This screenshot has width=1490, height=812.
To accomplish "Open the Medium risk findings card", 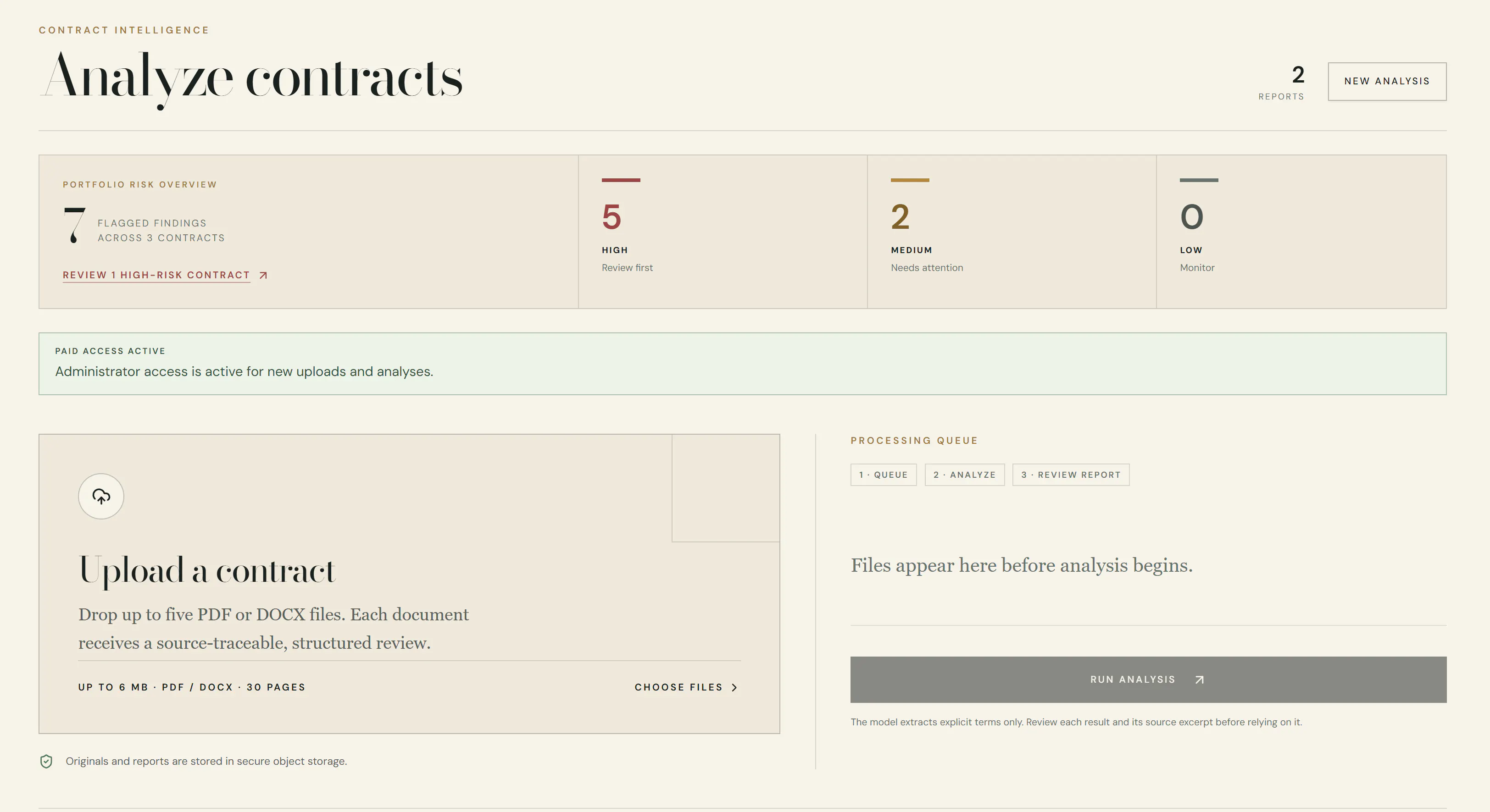I will coord(1012,232).
